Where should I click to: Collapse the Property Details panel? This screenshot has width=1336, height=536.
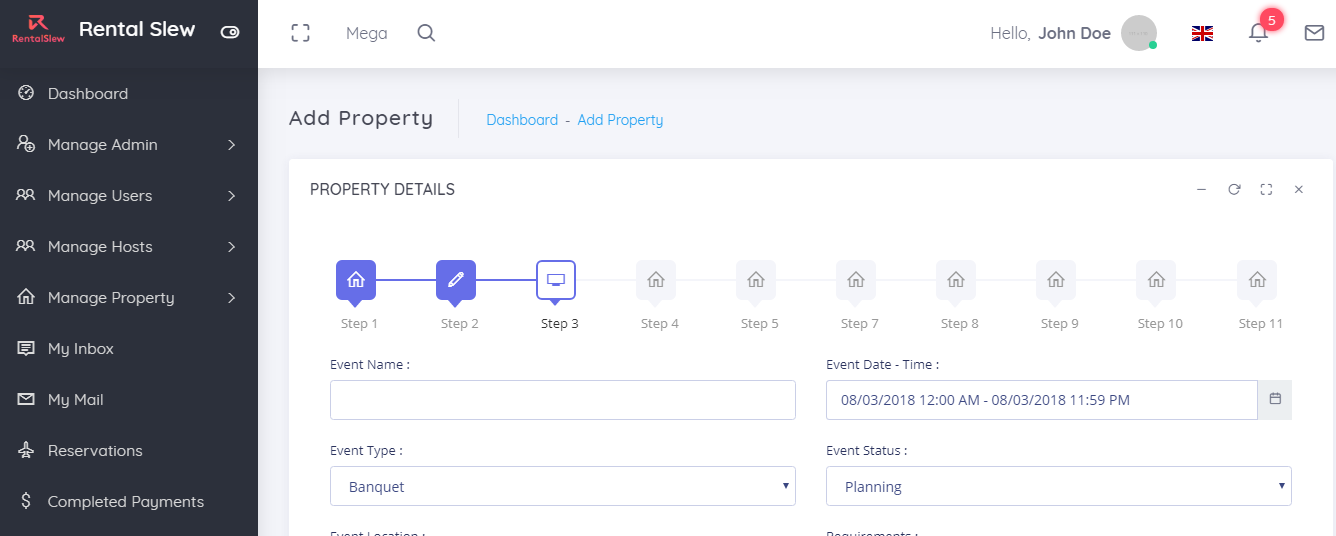pyautogui.click(x=1202, y=189)
